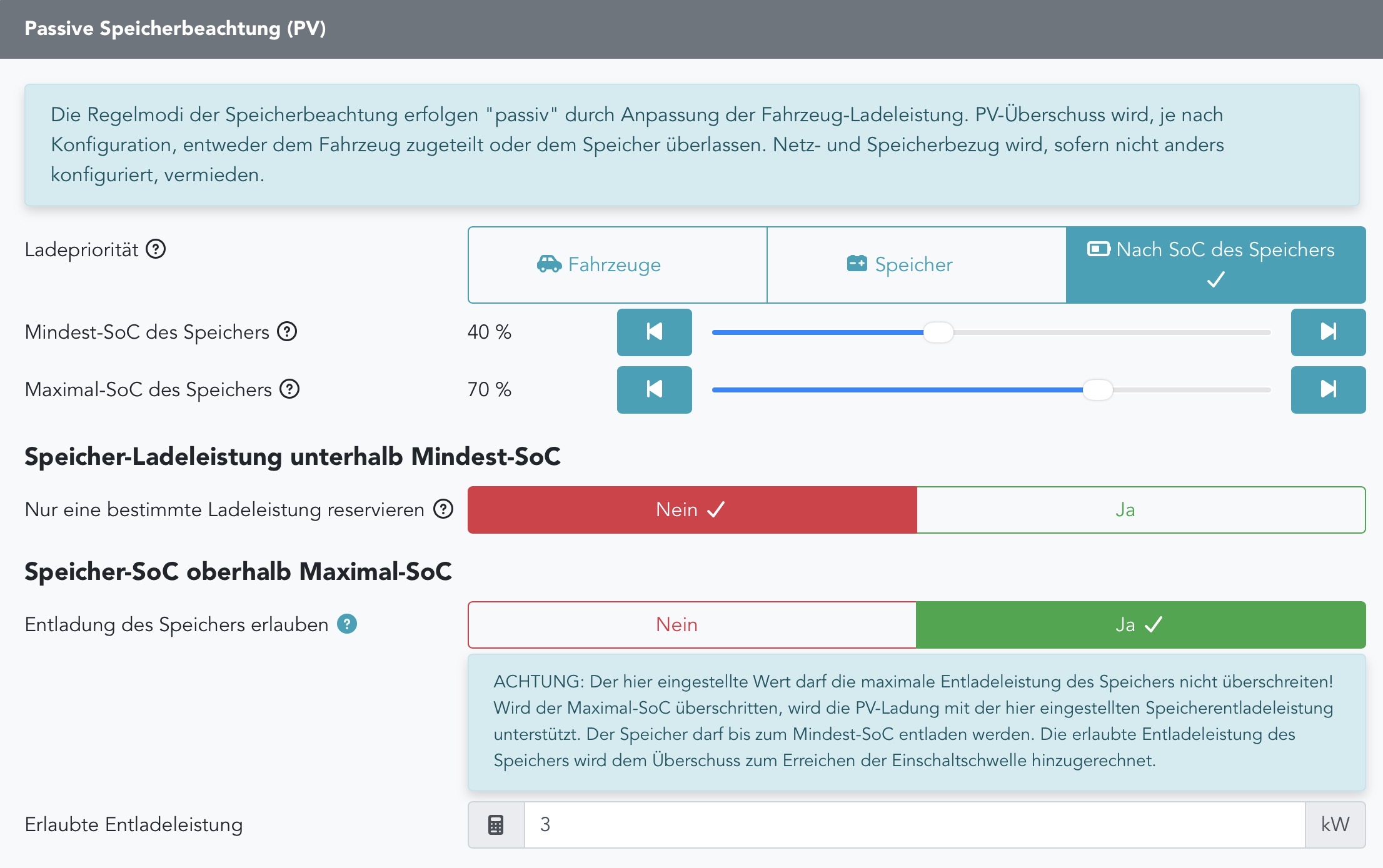Click the Mindest-SoC slider handle
1383x868 pixels.
coord(938,332)
